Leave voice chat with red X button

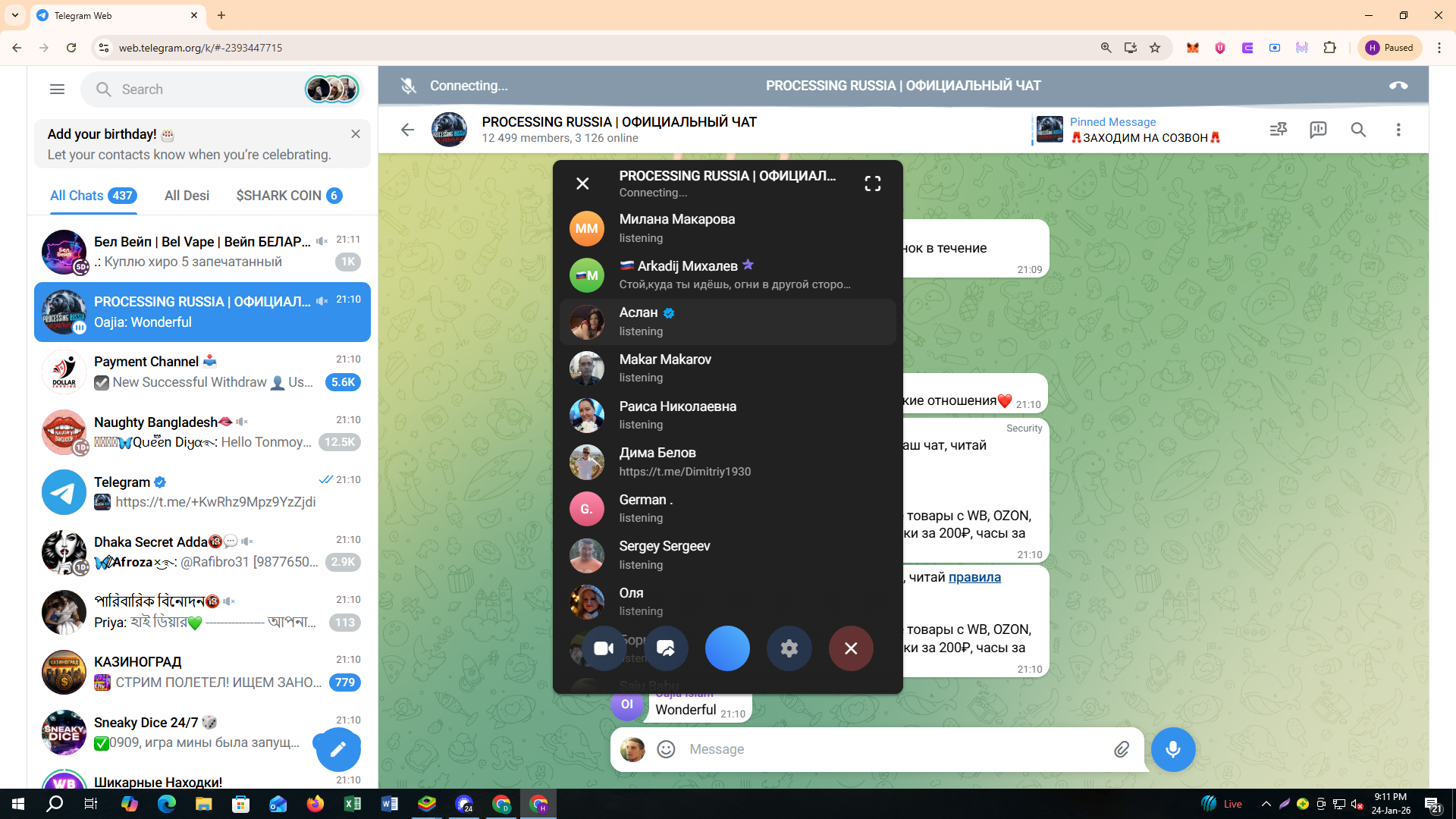(x=850, y=648)
